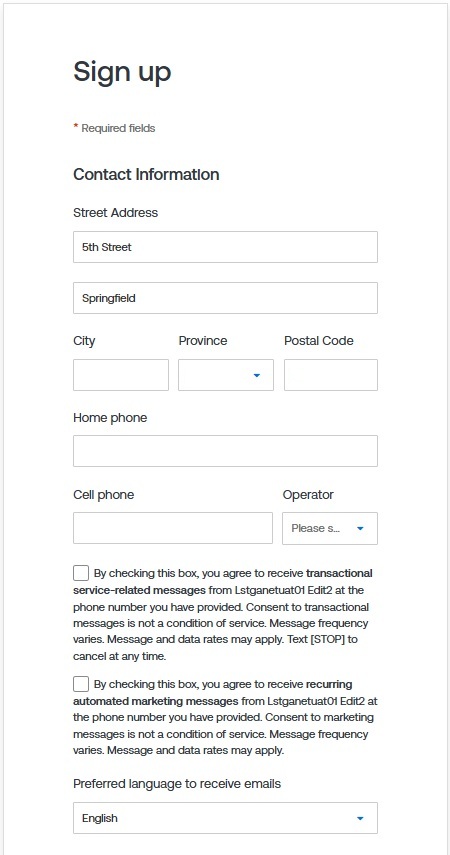Click the "Street Address" field label

(x=116, y=213)
